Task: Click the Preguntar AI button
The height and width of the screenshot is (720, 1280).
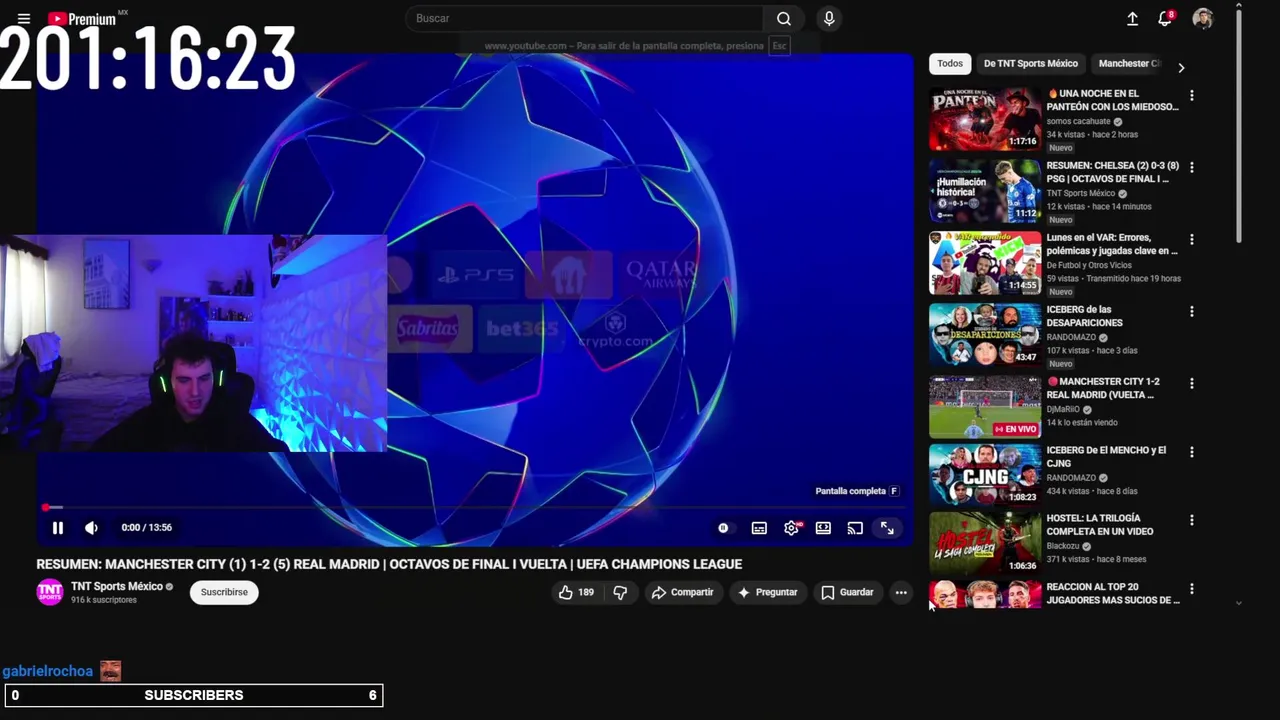Action: [767, 593]
